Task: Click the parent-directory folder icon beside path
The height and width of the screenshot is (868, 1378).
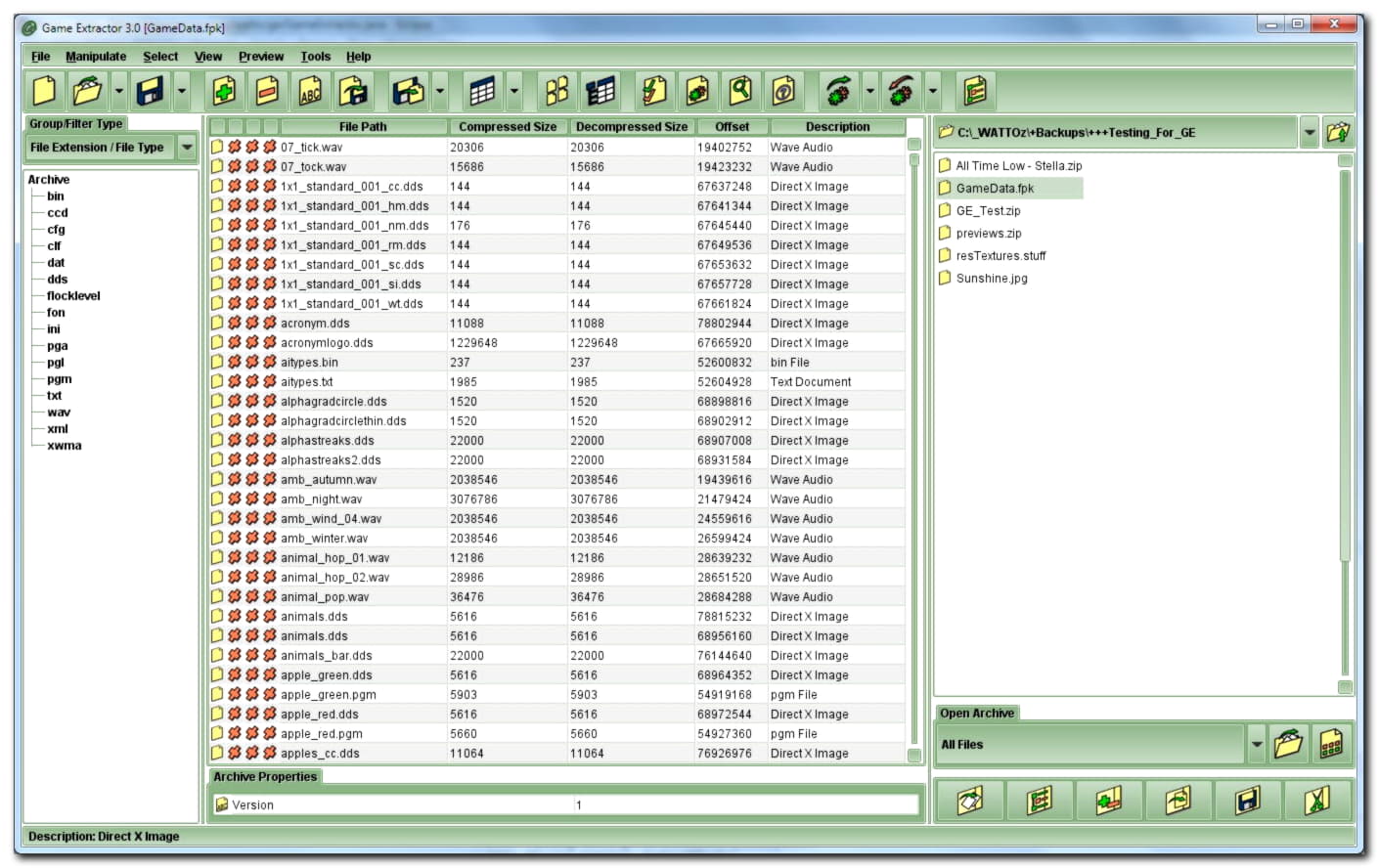Action: click(1338, 132)
